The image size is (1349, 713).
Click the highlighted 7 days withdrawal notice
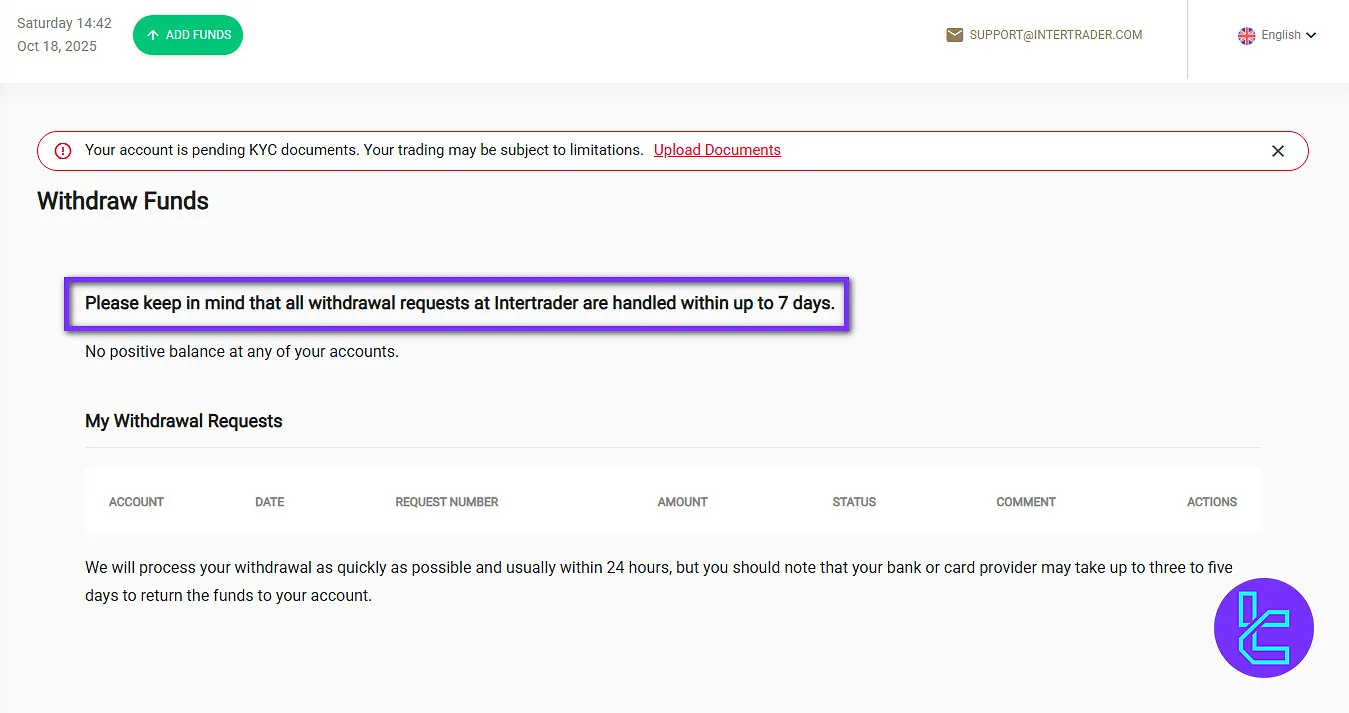pos(459,303)
